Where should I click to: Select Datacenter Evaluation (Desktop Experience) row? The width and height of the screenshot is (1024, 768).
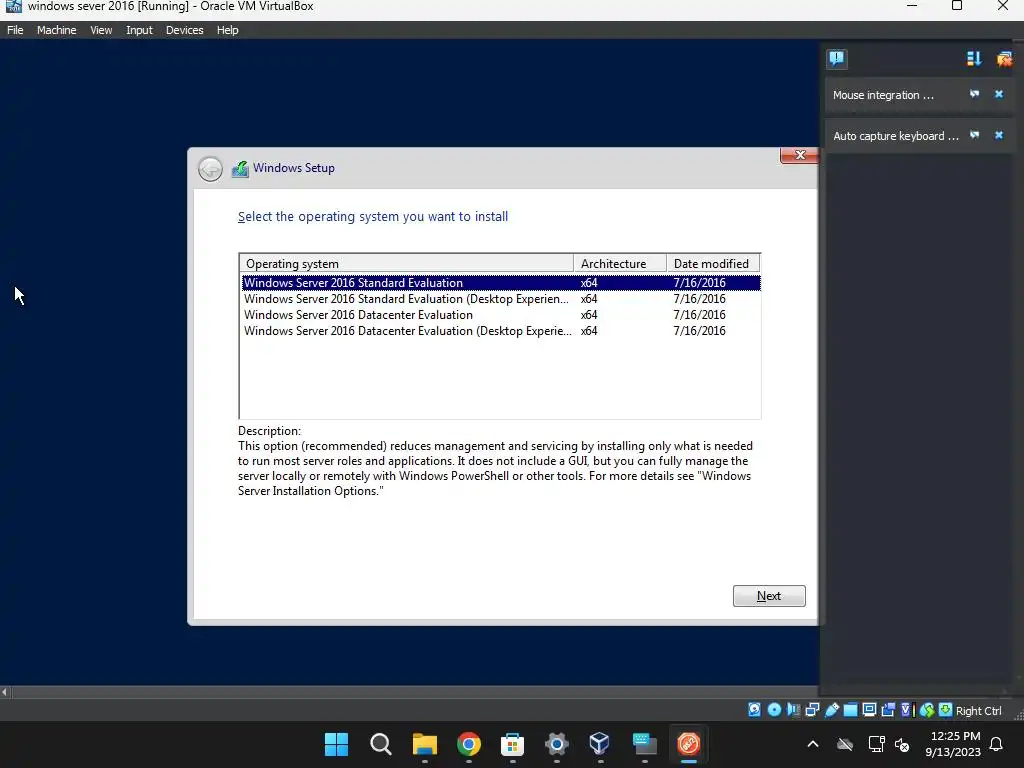[x=500, y=330]
